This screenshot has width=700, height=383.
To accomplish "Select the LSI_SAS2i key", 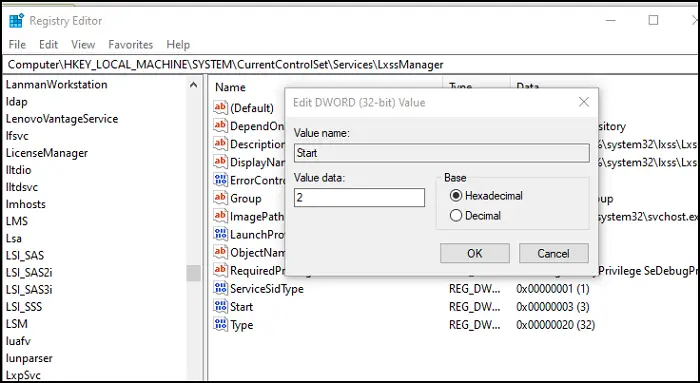I will pos(29,272).
